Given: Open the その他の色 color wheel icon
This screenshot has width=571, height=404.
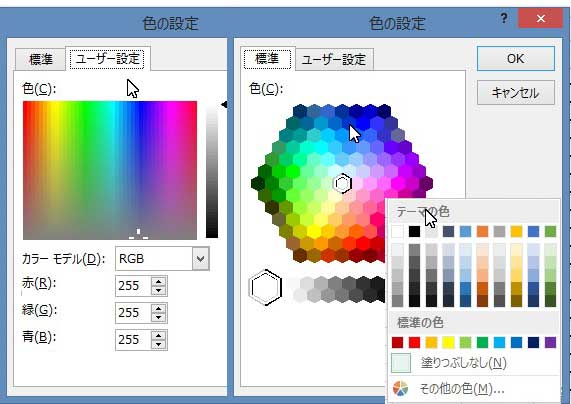Looking at the screenshot, I should pyautogui.click(x=401, y=388).
